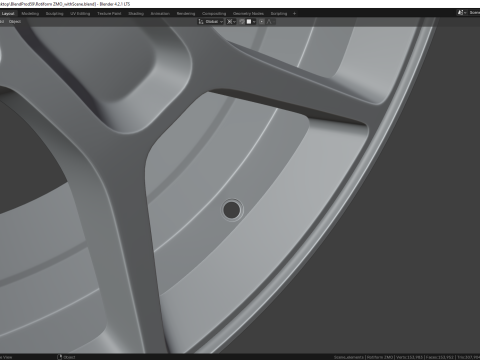Click the Faces count in status bar
Screen dimensions: 480x360
[x=440, y=357]
